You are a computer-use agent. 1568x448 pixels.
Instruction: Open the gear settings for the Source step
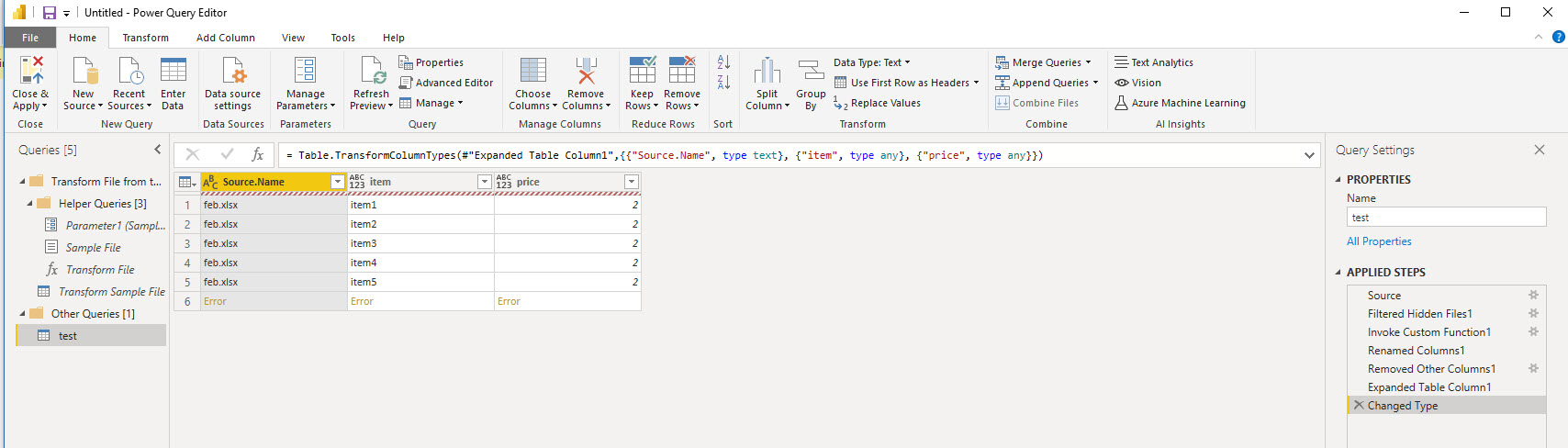pos(1533,295)
